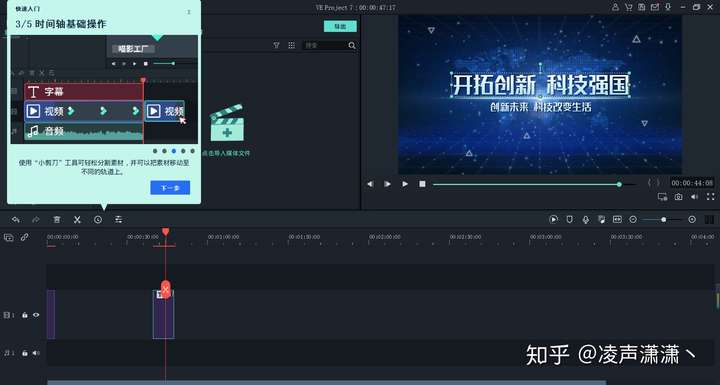Click the render preview icon in timeline toolbar
720x385 pixels.
[553, 220]
